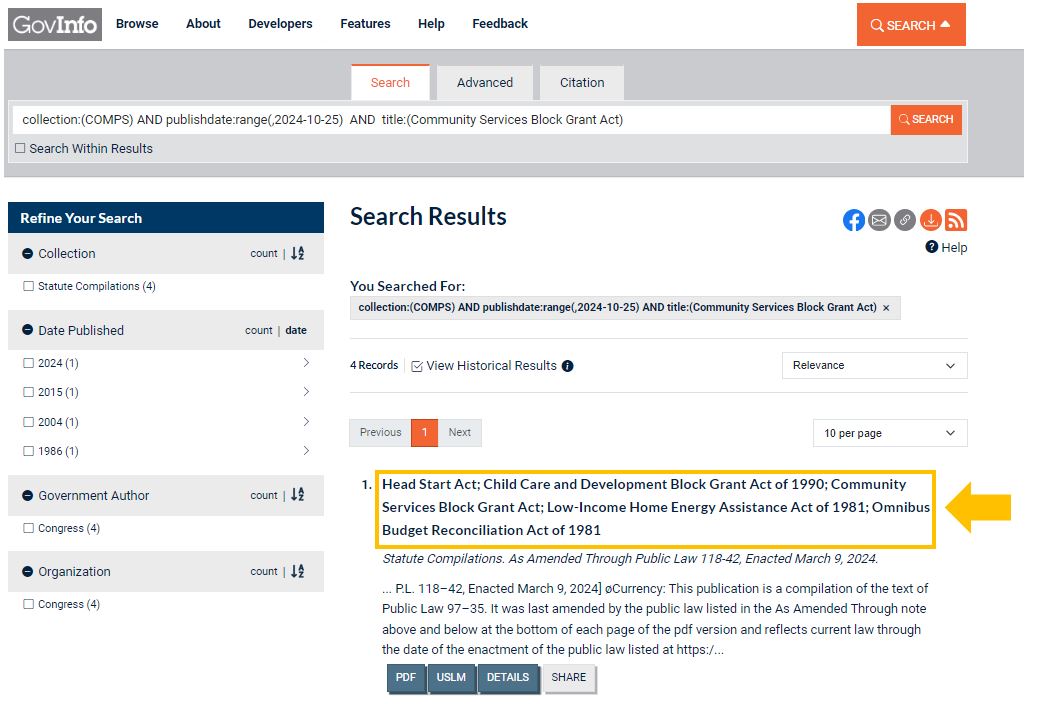Click the PDF button for first result
The width and height of the screenshot is (1042, 704).
[405, 678]
